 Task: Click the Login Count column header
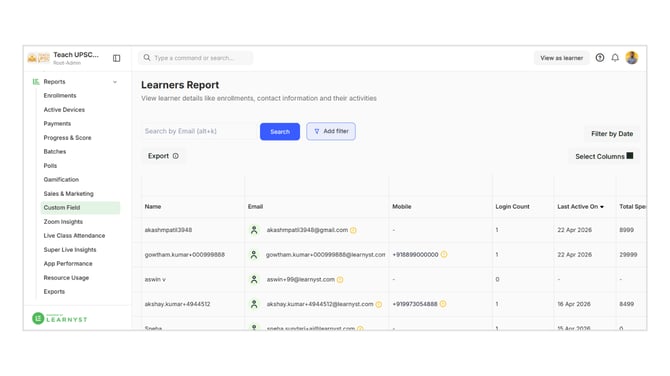tap(512, 206)
